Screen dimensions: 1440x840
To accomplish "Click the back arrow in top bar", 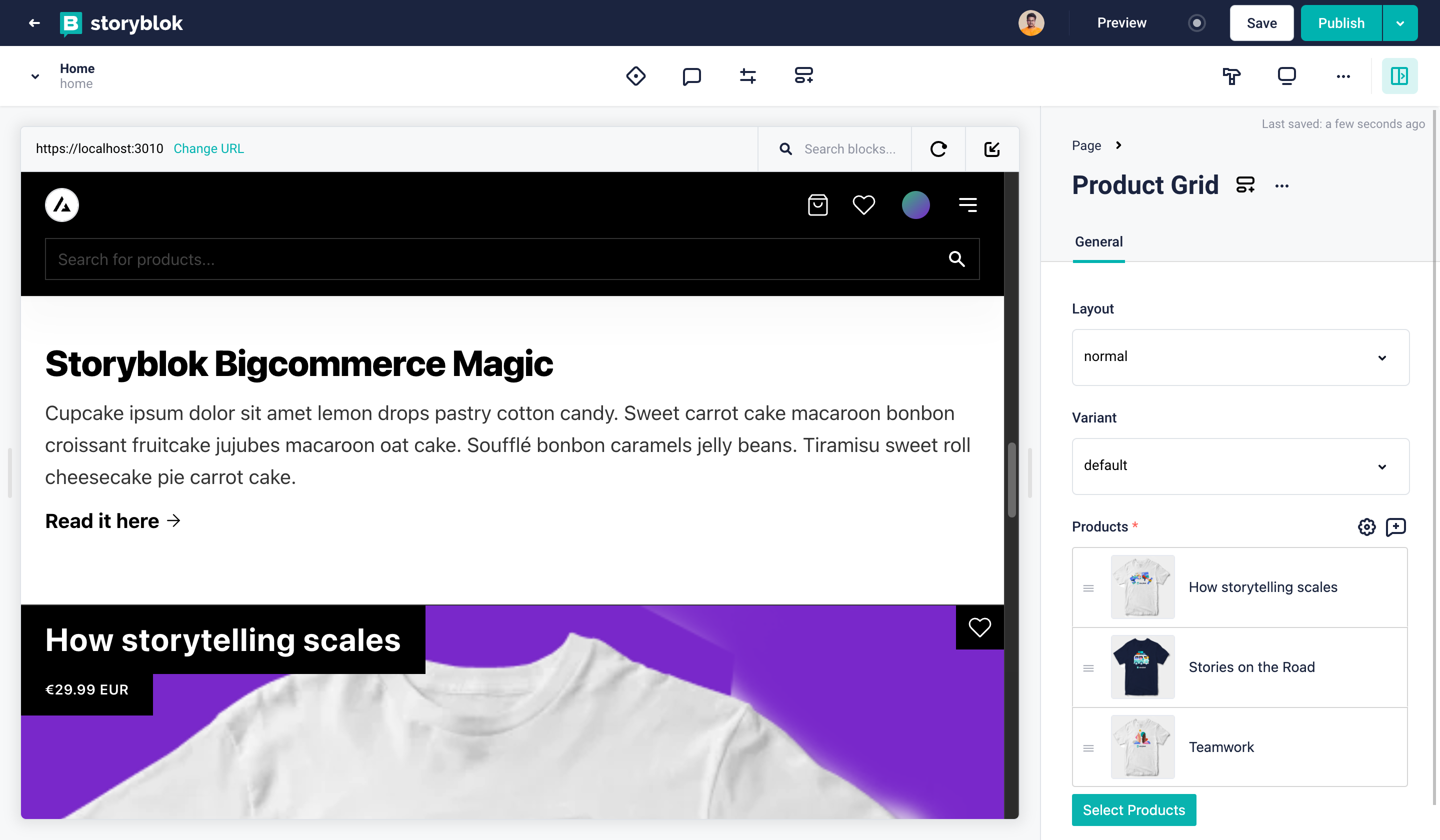I will point(34,23).
